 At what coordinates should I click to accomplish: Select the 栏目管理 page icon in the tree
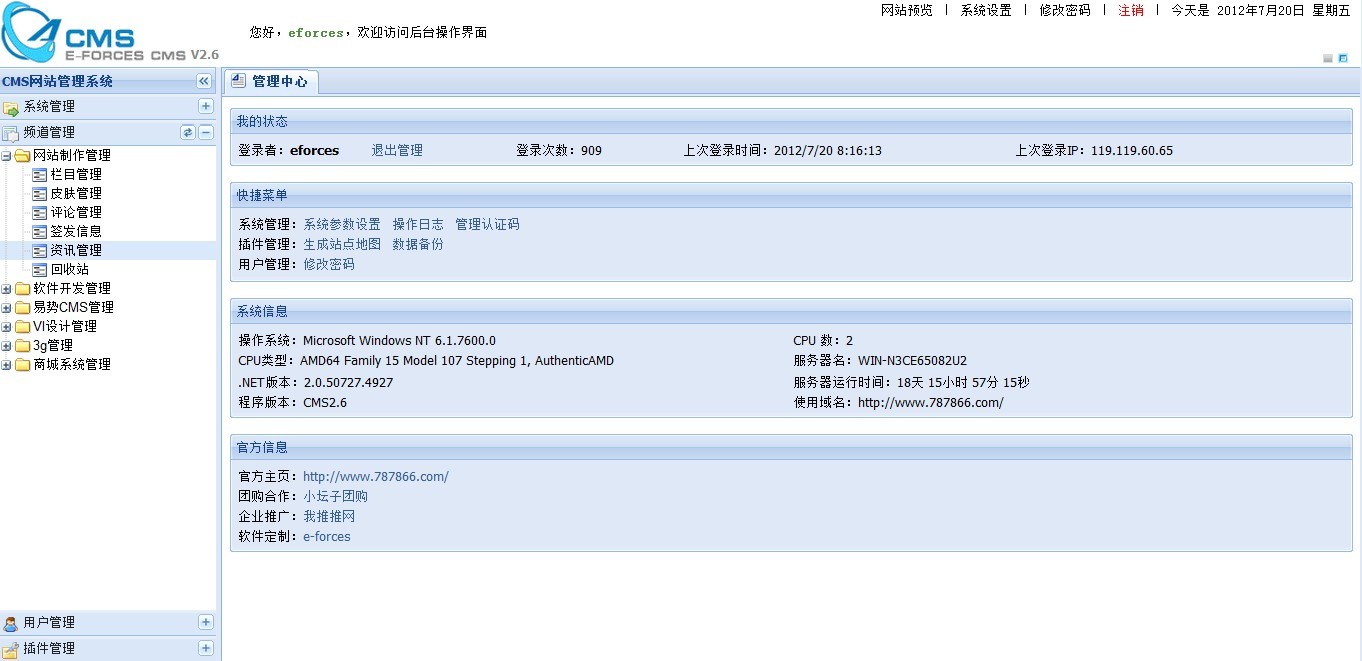point(40,174)
